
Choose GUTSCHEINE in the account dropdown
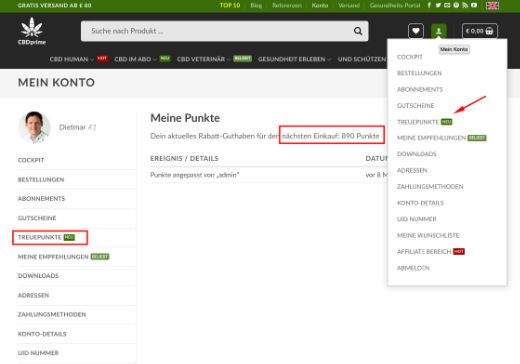(x=415, y=106)
